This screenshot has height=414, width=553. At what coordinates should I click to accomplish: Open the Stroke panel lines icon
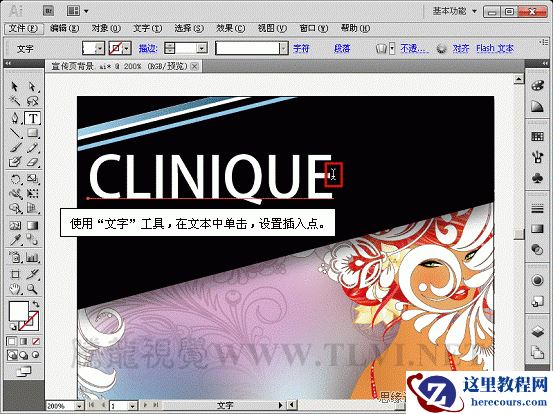tap(537, 209)
